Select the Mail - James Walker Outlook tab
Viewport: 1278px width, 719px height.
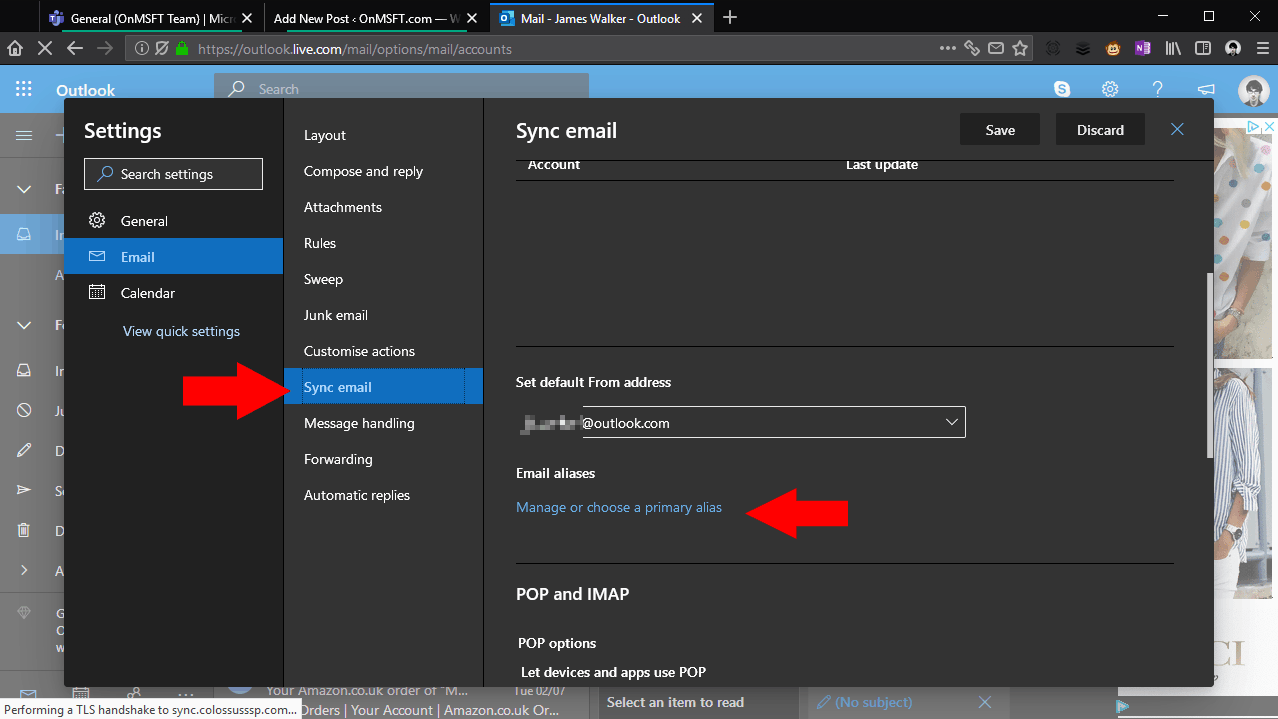[x=600, y=17]
